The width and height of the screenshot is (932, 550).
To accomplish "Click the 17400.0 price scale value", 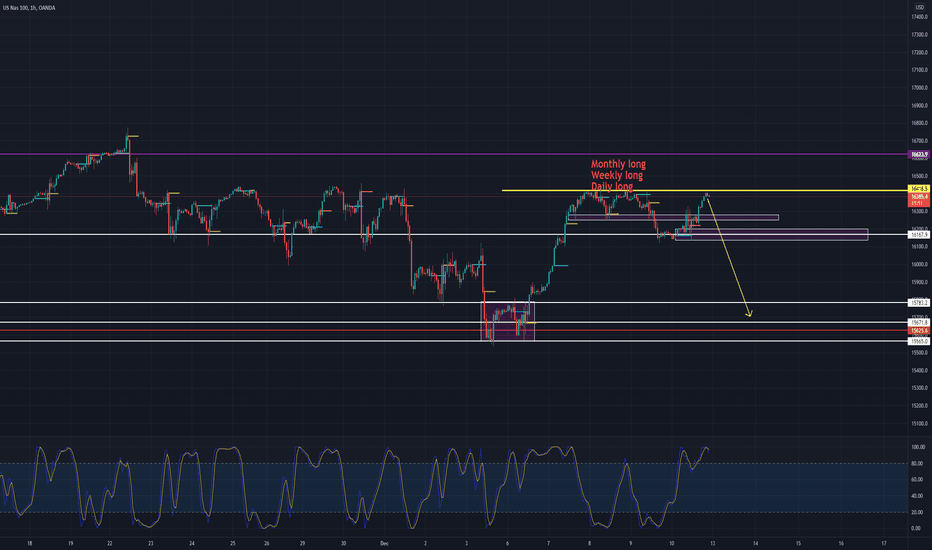I will [920, 17].
